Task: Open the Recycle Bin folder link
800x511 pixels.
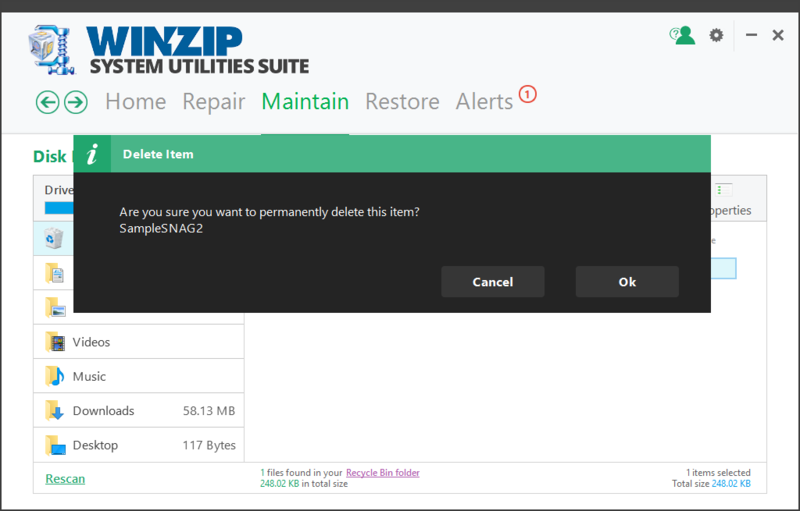Action: pos(383,473)
